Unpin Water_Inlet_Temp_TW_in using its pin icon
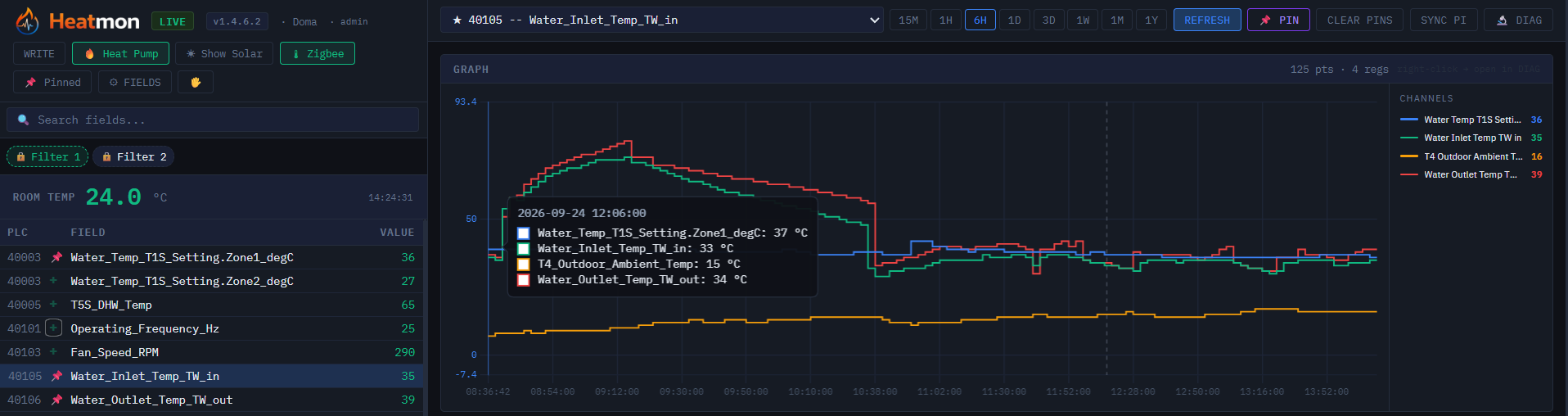1568x416 pixels. click(x=56, y=376)
